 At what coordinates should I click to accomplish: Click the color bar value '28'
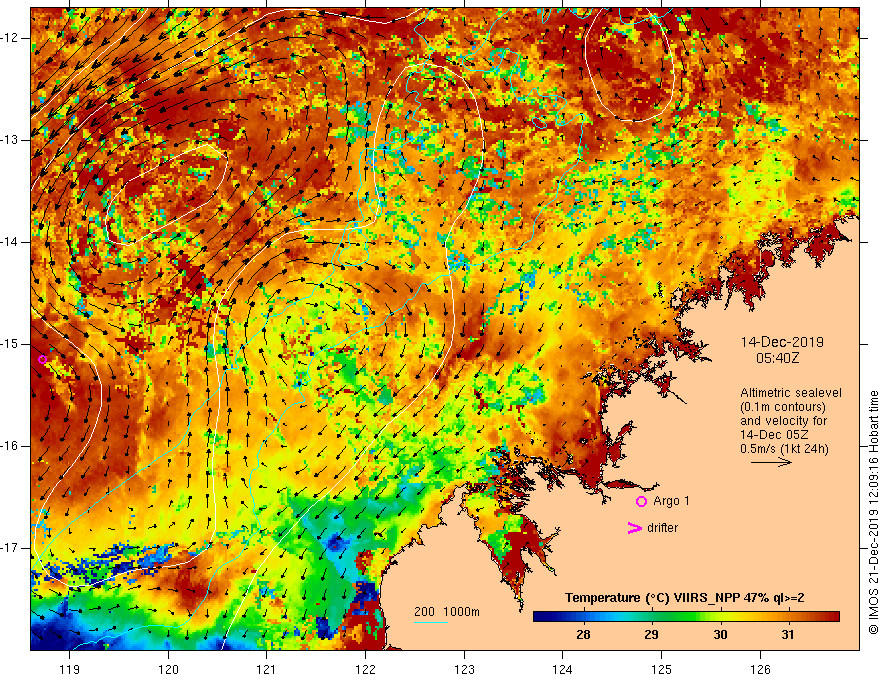[583, 635]
